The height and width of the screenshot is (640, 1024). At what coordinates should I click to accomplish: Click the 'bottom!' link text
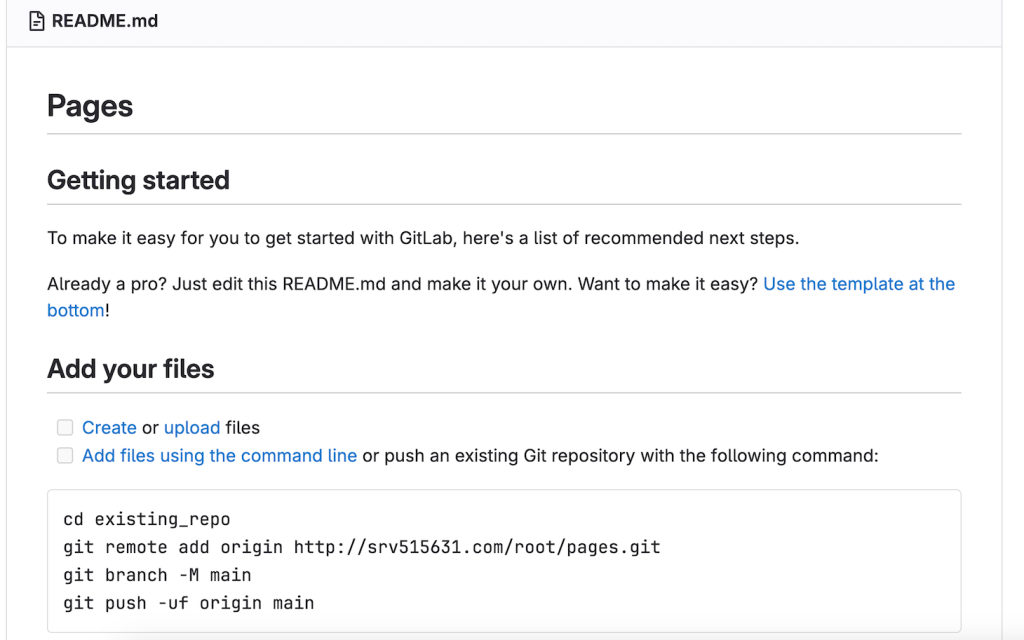[x=73, y=310]
